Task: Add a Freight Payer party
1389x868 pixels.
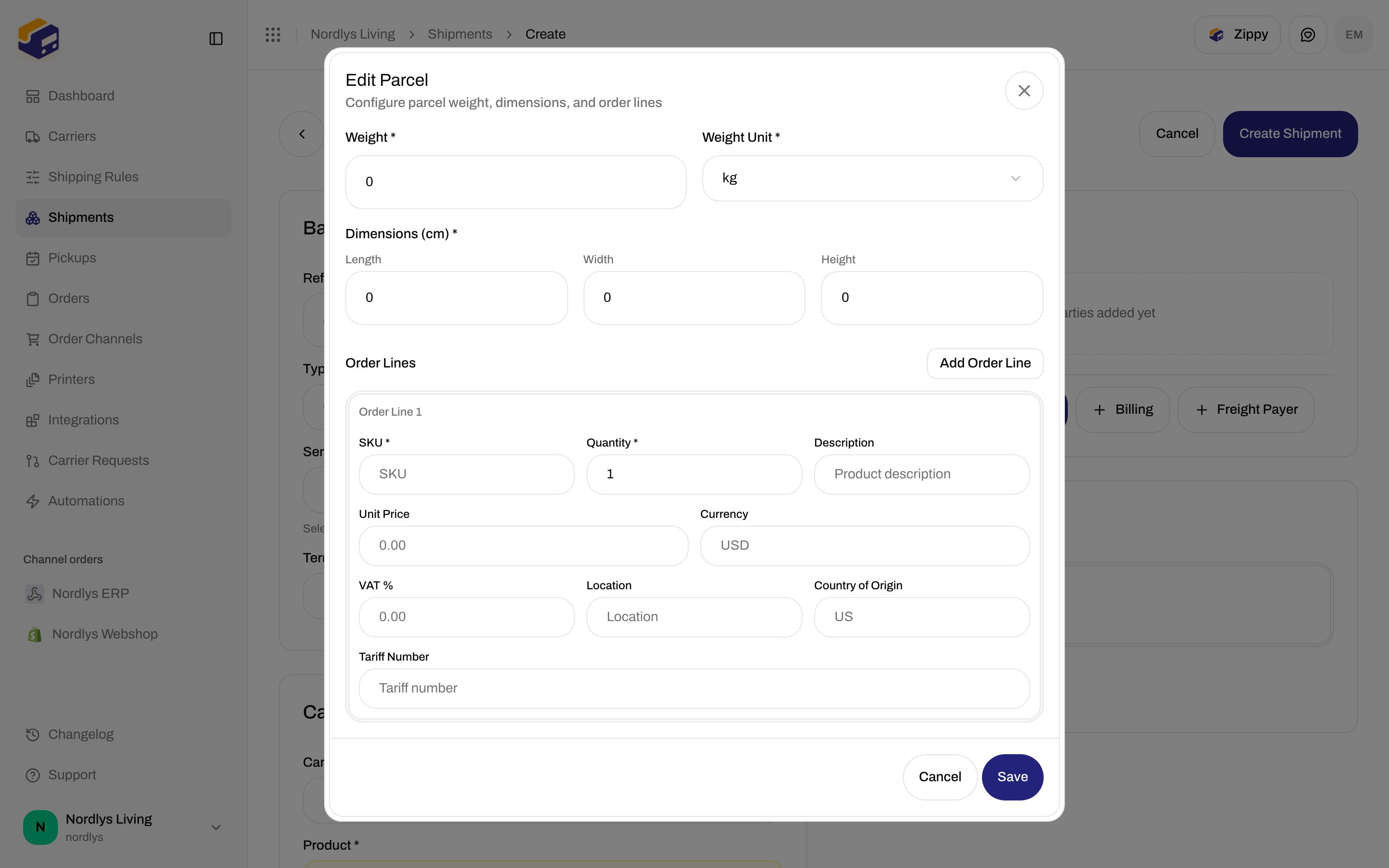Action: 1245,410
